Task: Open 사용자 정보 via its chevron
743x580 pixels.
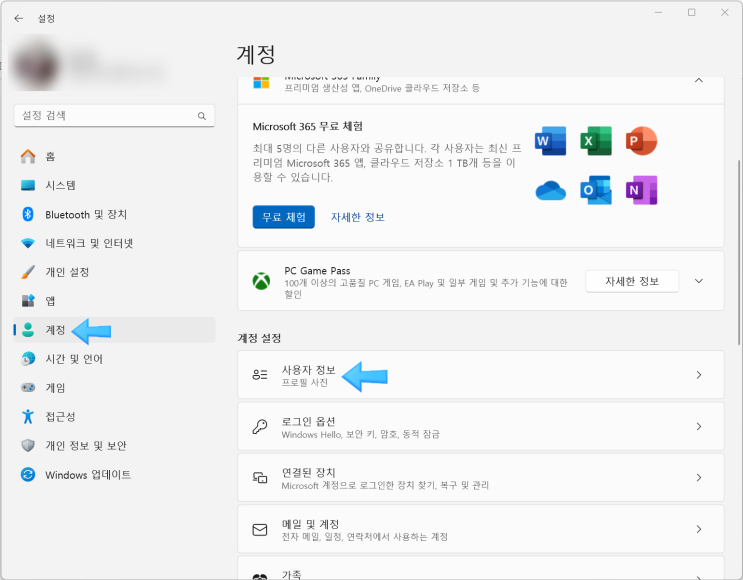Action: pyautogui.click(x=698, y=375)
